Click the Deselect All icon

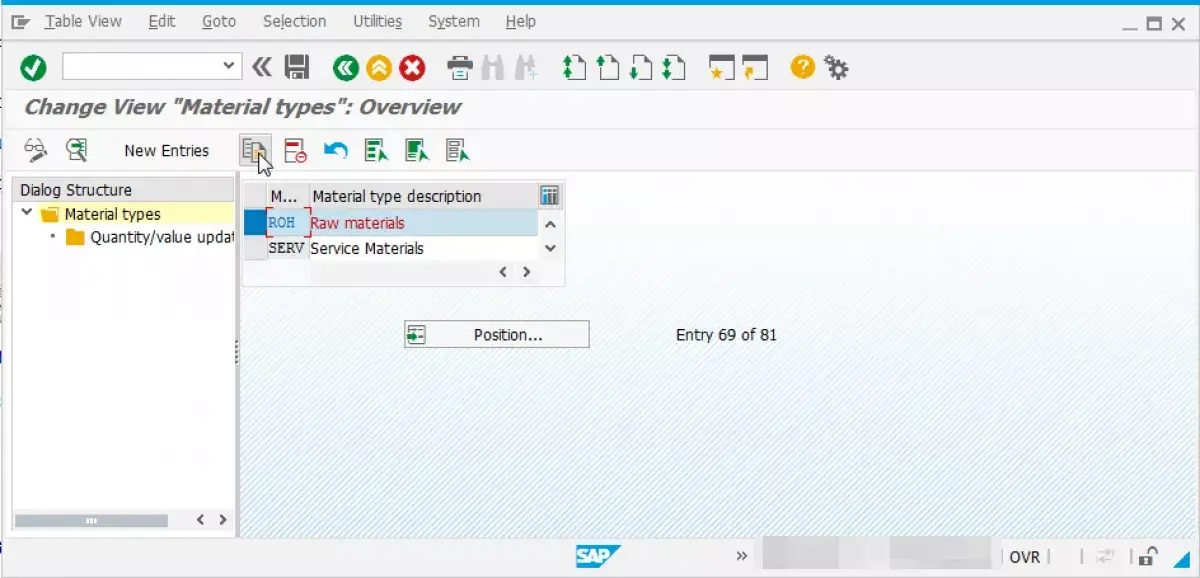(x=457, y=151)
